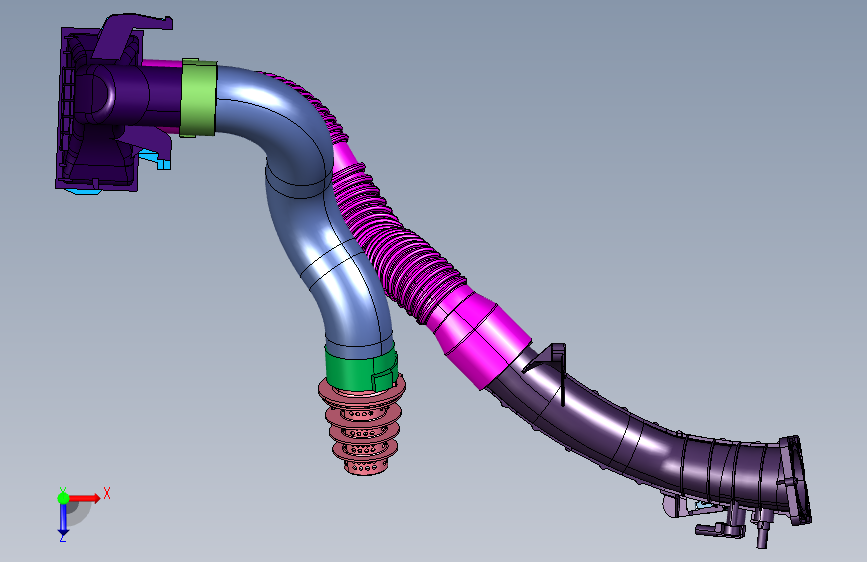Select the end flange of the purple duct
This screenshot has height=562, width=867.
pos(796,480)
